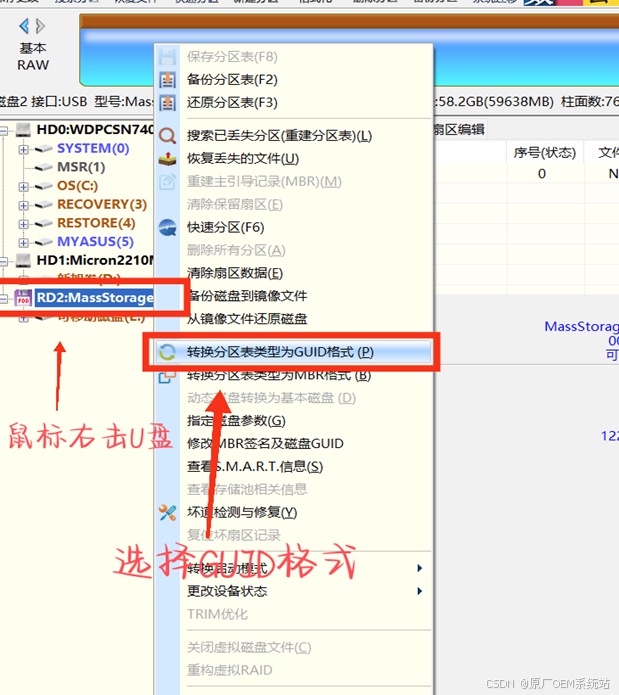Click the Convert to MBR format icon

(x=167, y=377)
